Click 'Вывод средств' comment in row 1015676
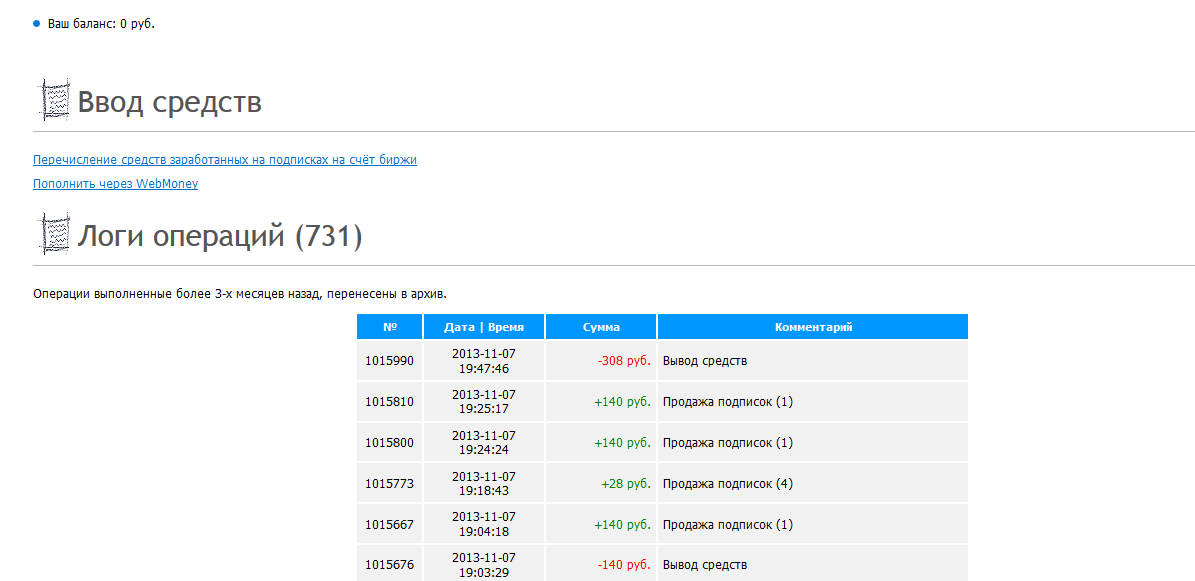Image resolution: width=1195 pixels, height=581 pixels. click(x=705, y=565)
